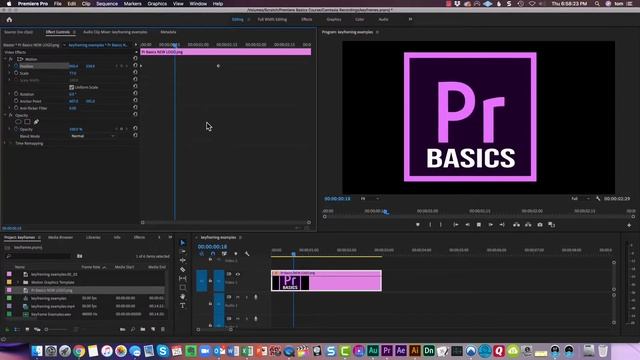This screenshot has width=640, height=360.
Task: Switch to Audio Clip Mixer tab
Action: pos(115,32)
